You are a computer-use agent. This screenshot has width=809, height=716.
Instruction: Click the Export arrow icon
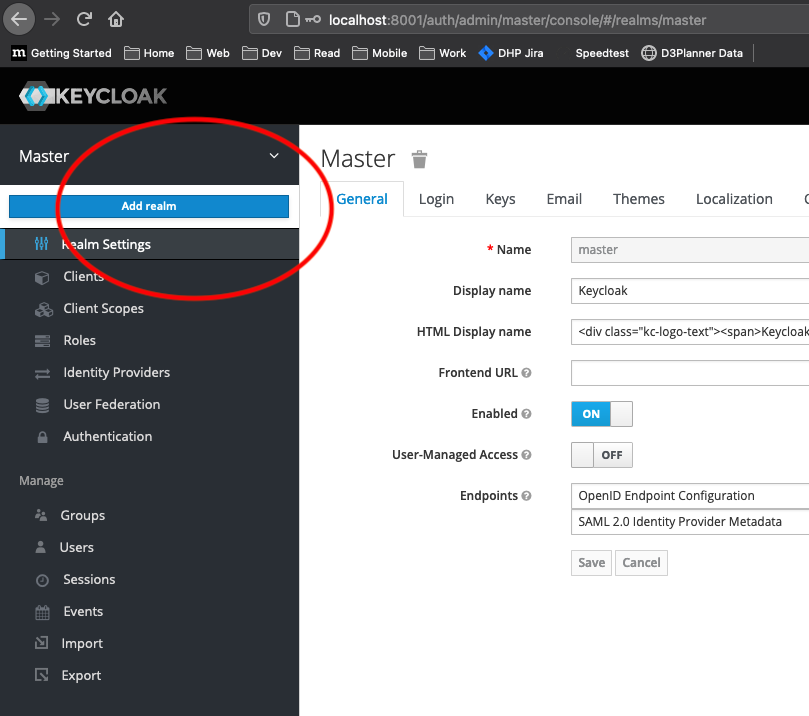[41, 675]
